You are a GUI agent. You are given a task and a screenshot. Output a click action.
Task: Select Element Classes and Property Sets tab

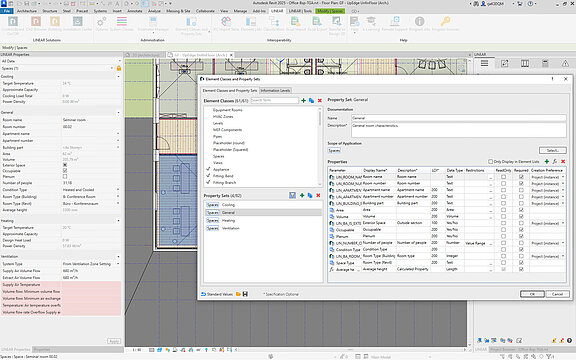(230, 90)
